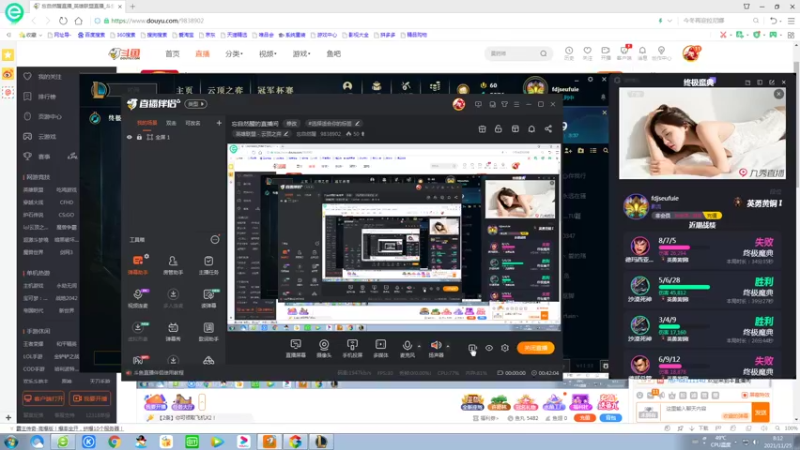Go to browser home icon
Viewport: 800px width, 450px height.
(x=79, y=21)
